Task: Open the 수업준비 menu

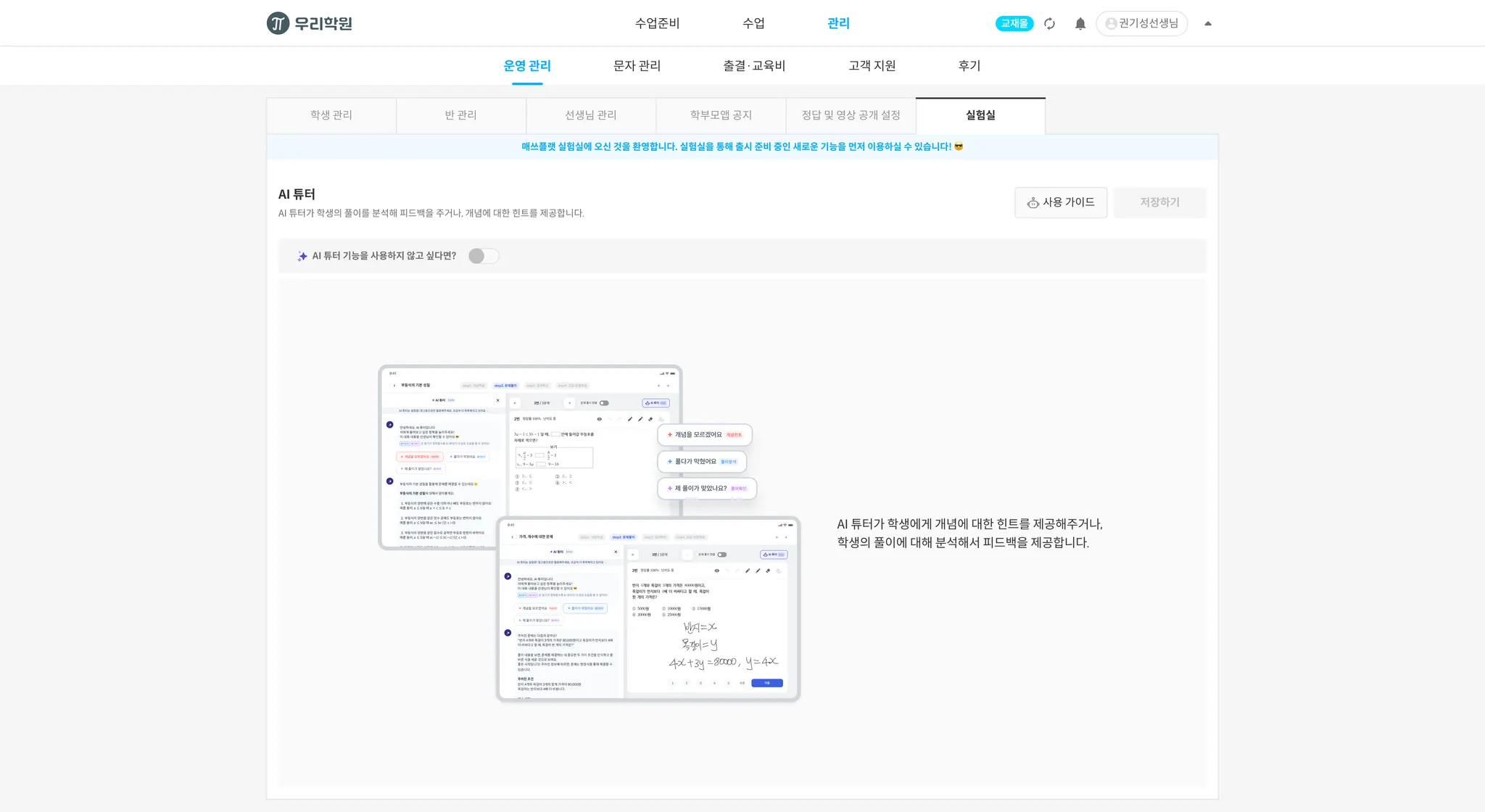Action: pyautogui.click(x=657, y=23)
